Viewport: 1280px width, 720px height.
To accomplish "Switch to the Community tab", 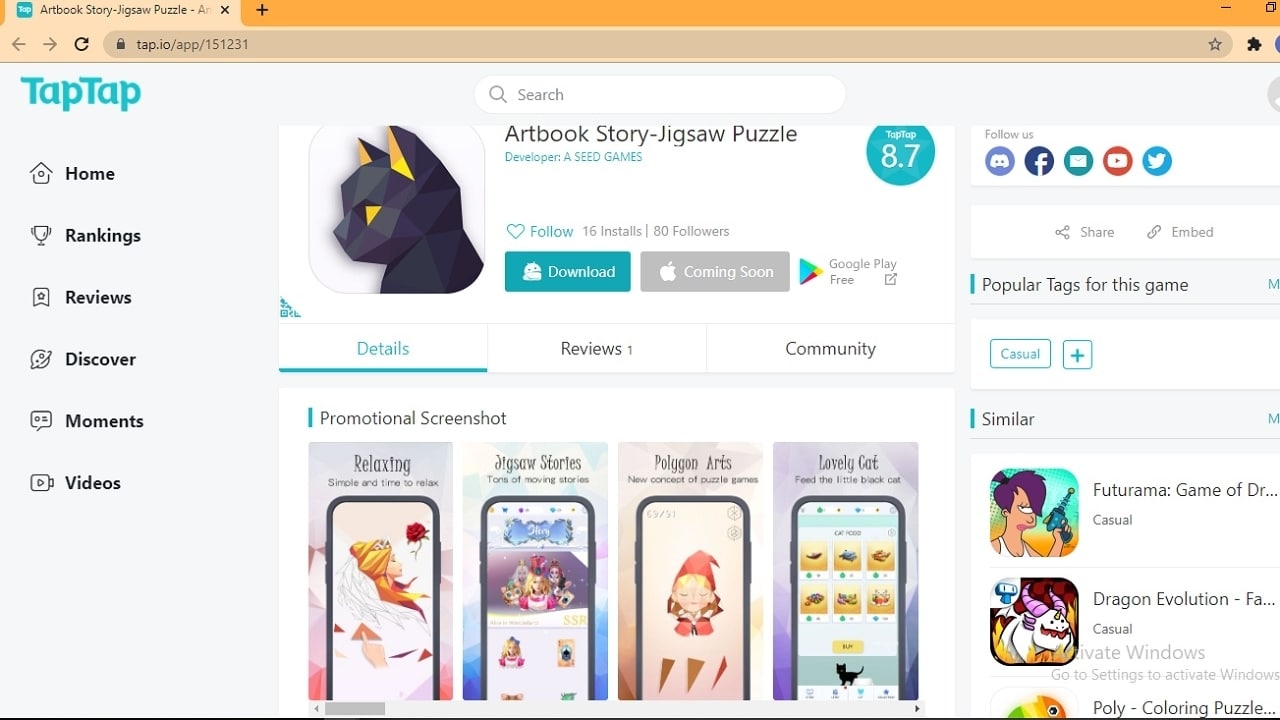I will click(x=830, y=348).
